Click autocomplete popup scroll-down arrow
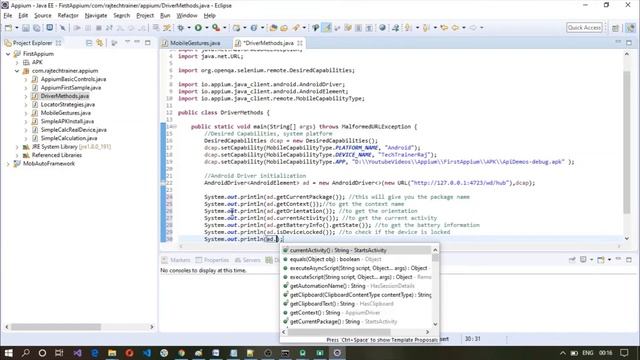The width and height of the screenshot is (640, 360). 435,324
